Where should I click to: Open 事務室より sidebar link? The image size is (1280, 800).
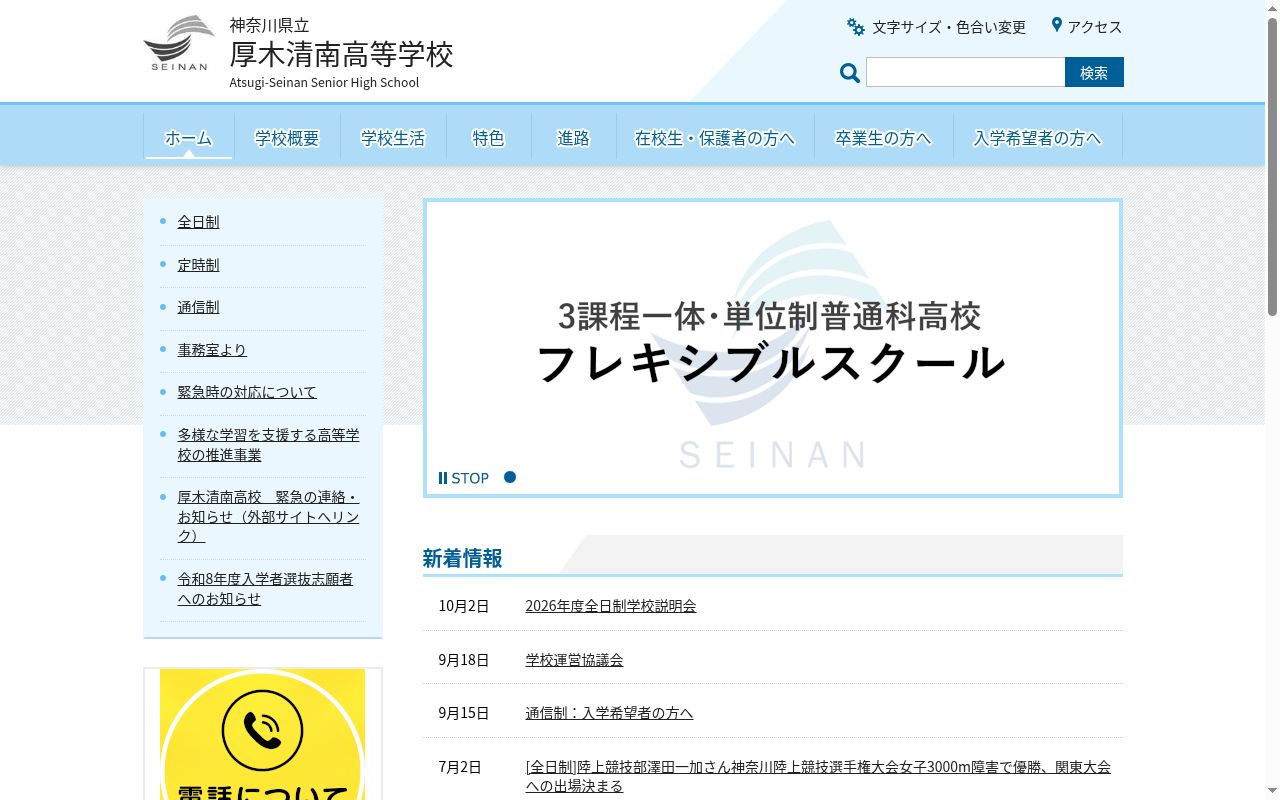(x=212, y=350)
